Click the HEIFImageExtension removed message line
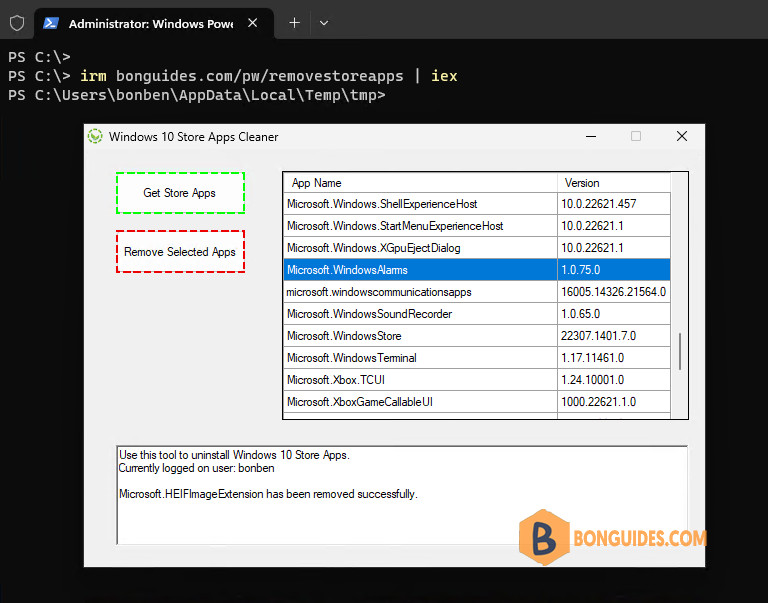The width and height of the screenshot is (768, 603). click(x=268, y=494)
